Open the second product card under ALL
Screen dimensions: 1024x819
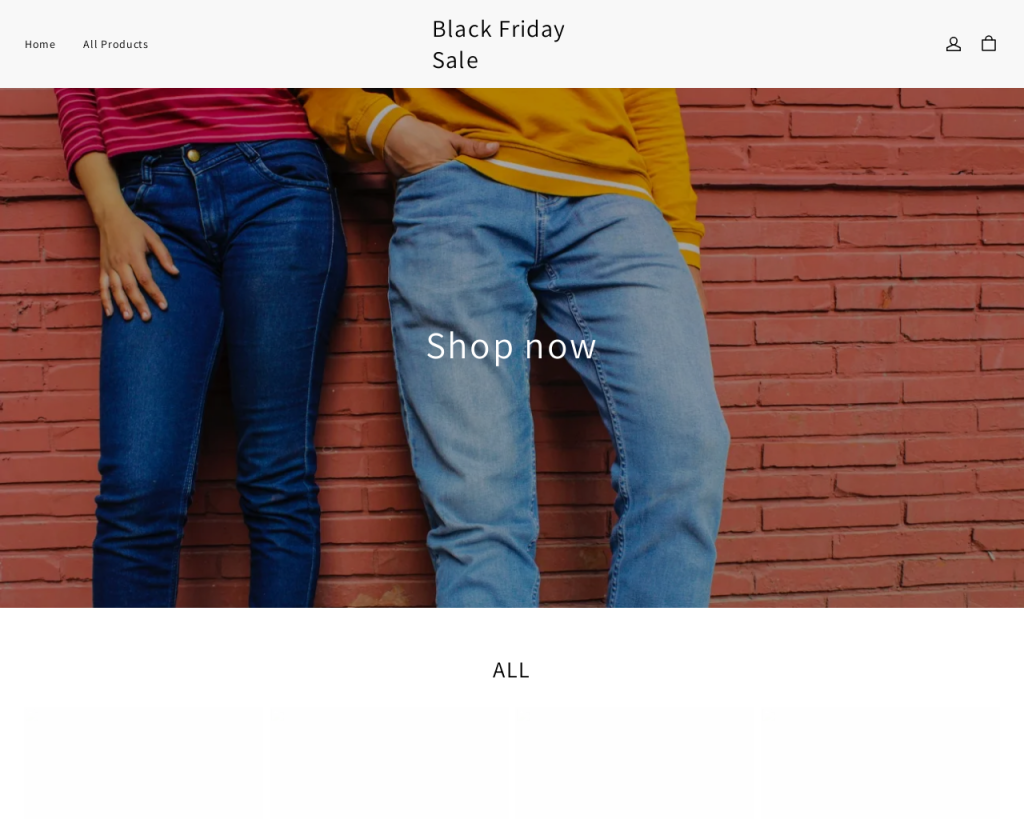(x=389, y=763)
